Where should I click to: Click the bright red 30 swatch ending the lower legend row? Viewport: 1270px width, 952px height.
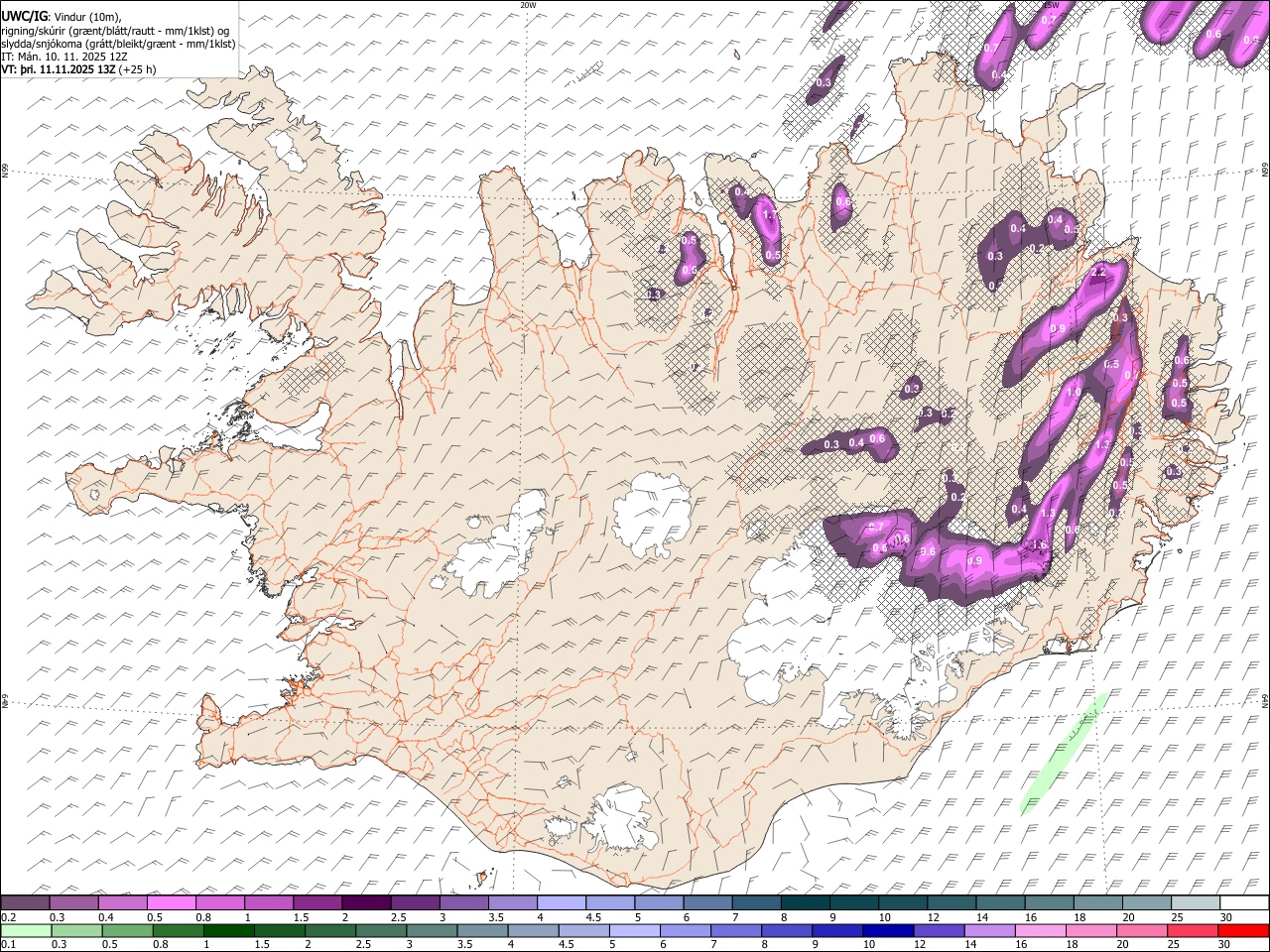pyautogui.click(x=1242, y=930)
